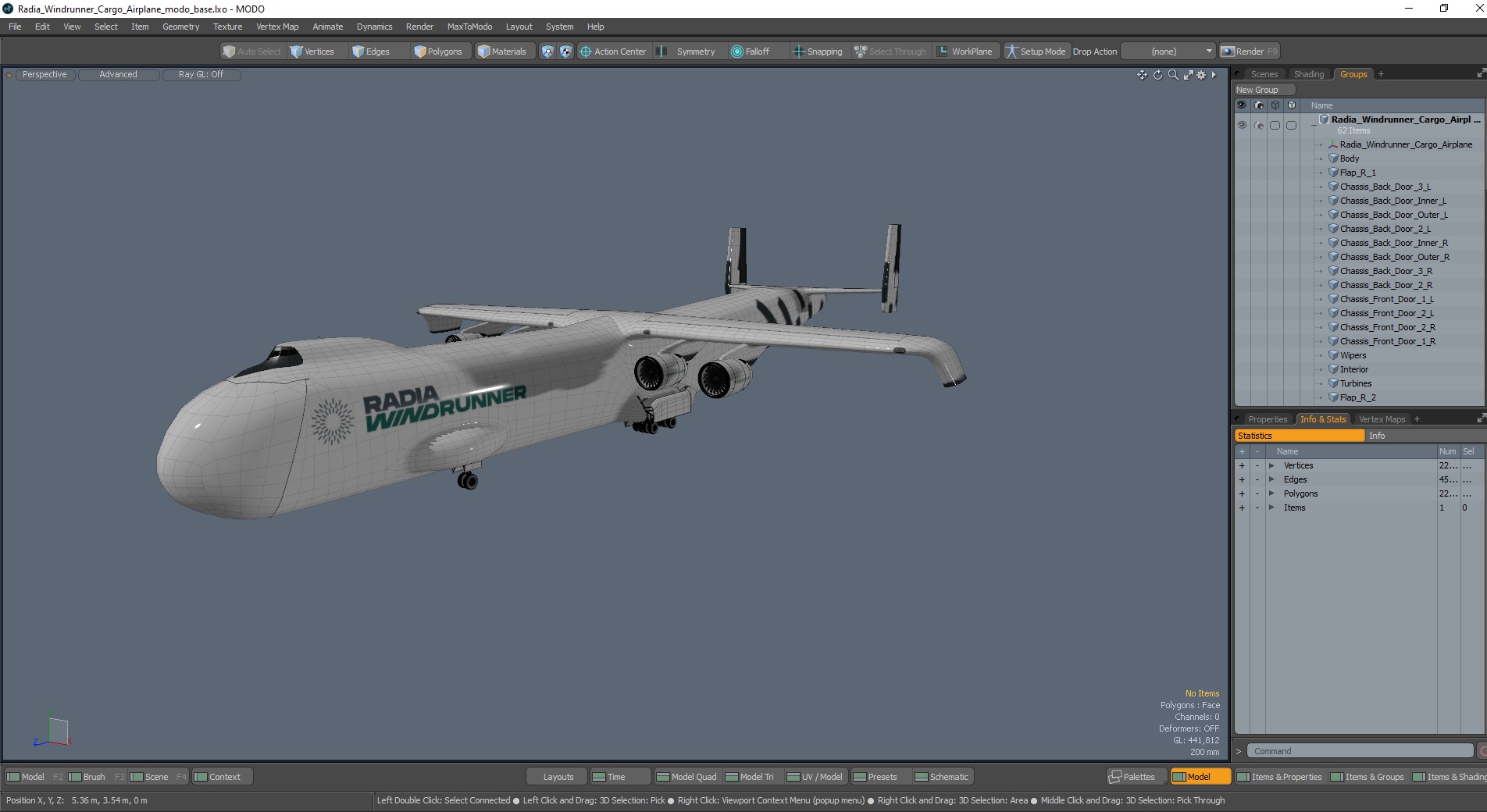Expand the Groups panel with corner arrow icon
The image size is (1487, 812).
point(1481,73)
